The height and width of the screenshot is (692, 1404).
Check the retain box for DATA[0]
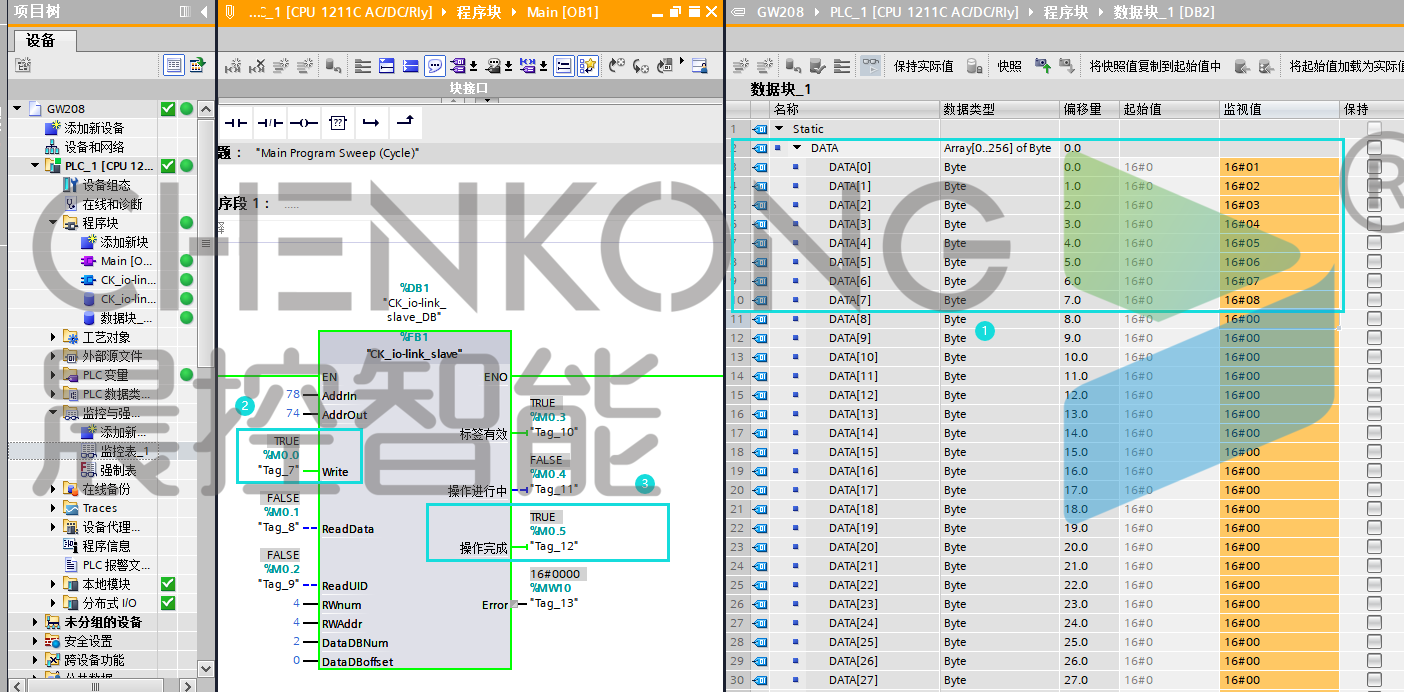click(1374, 167)
